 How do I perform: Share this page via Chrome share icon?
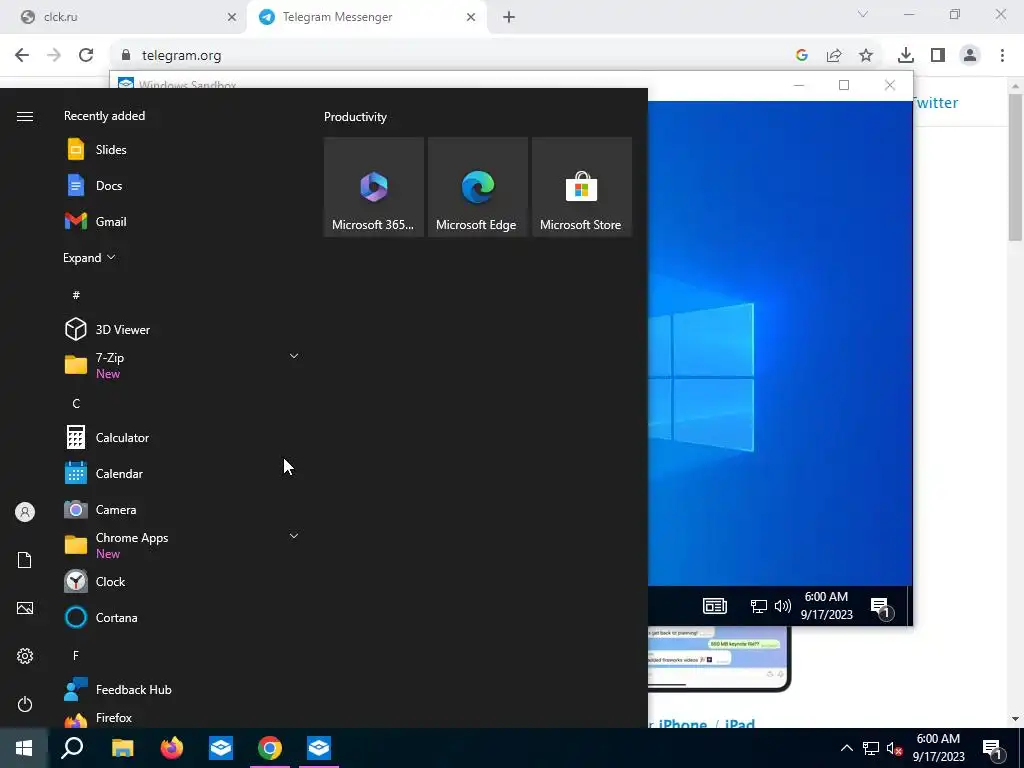[834, 56]
